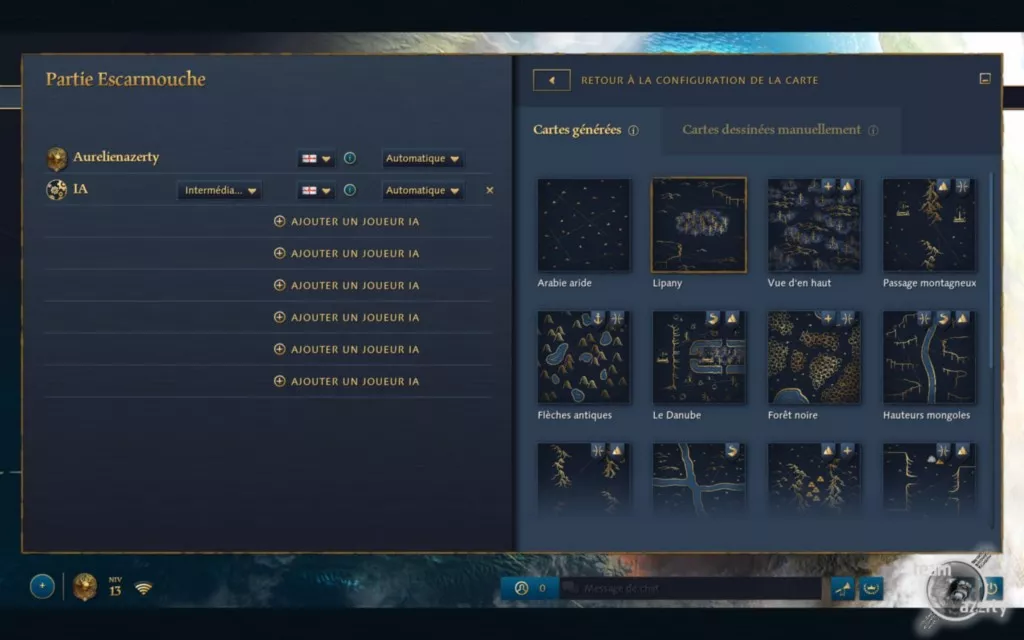The height and width of the screenshot is (640, 1024).
Task: Click the Lipany map label
Action: (667, 283)
